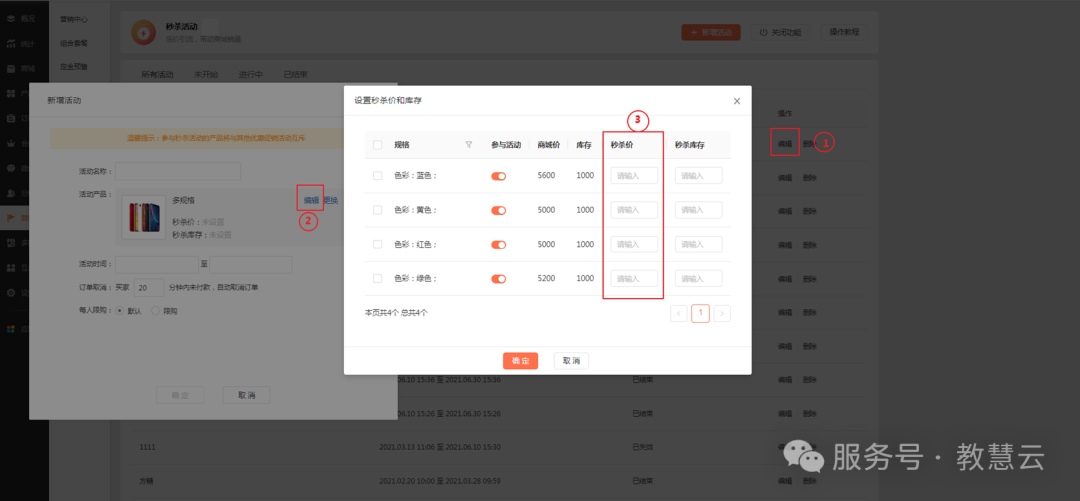Screen dimensions: 1080x501
Task: Disable 参与活动 switch for 黄色 row
Action: pos(498,210)
